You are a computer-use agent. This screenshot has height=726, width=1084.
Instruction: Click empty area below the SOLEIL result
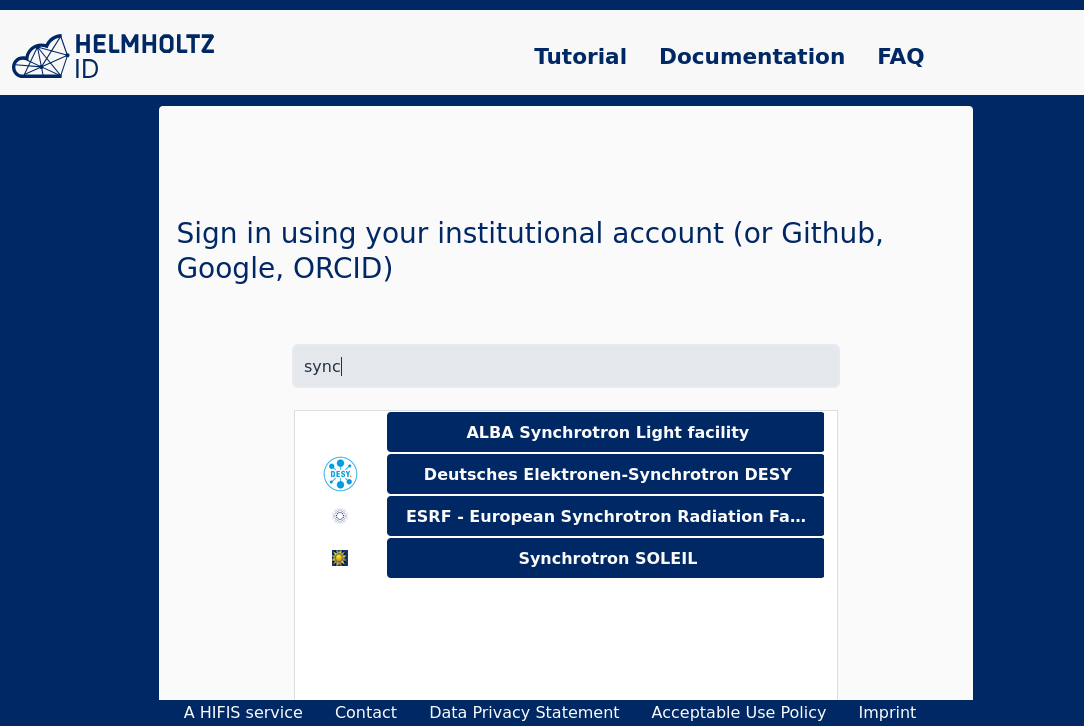pos(565,640)
